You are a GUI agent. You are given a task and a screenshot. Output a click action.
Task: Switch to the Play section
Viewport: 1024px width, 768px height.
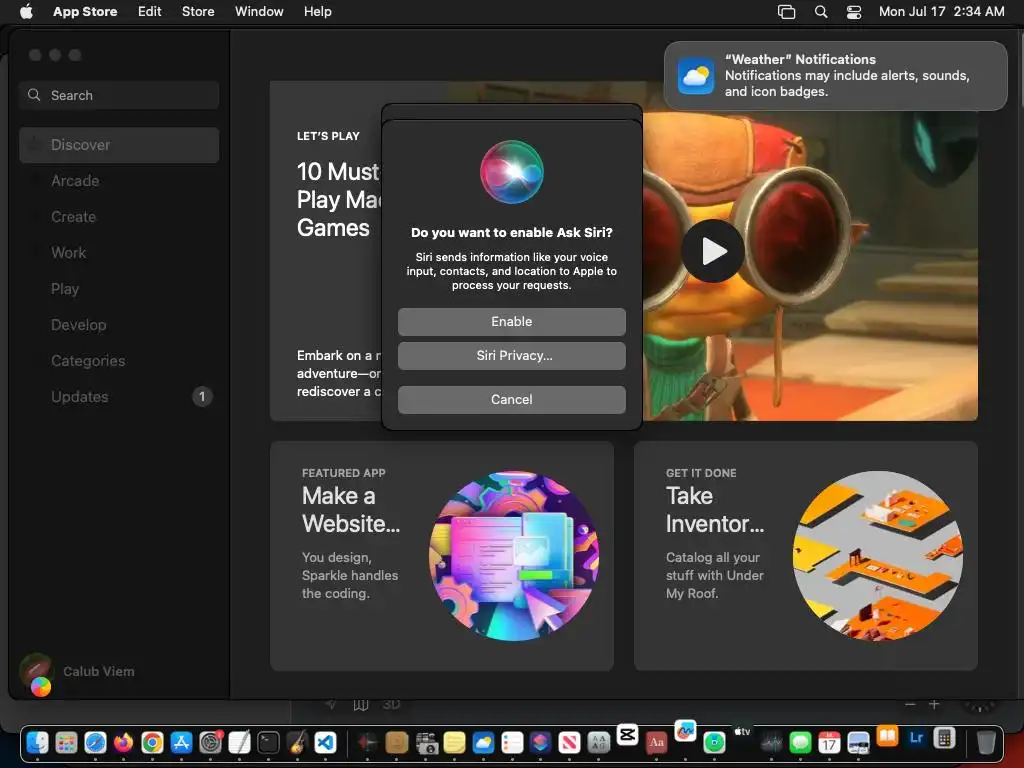click(119, 289)
